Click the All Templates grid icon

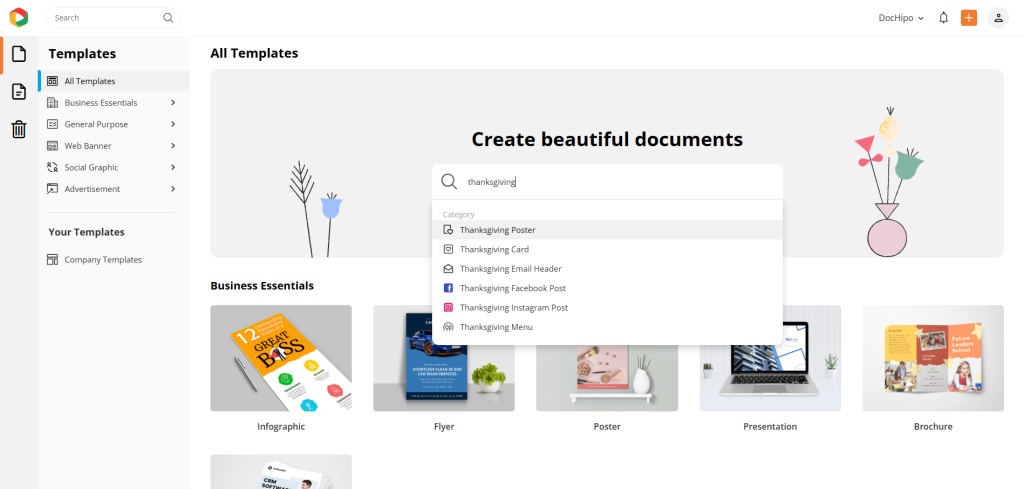tap(52, 81)
